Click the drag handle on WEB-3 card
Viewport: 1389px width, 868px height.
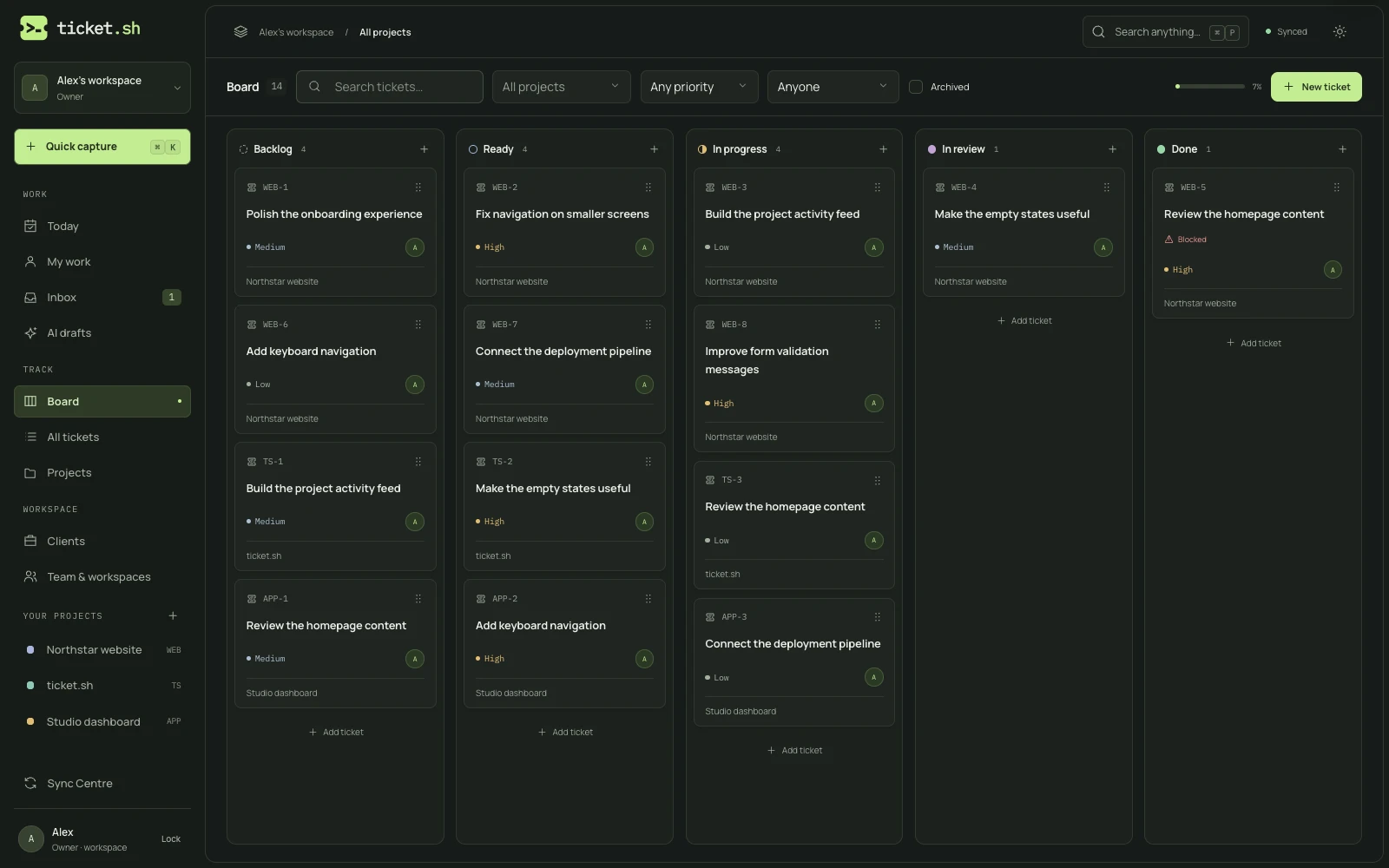[878, 187]
